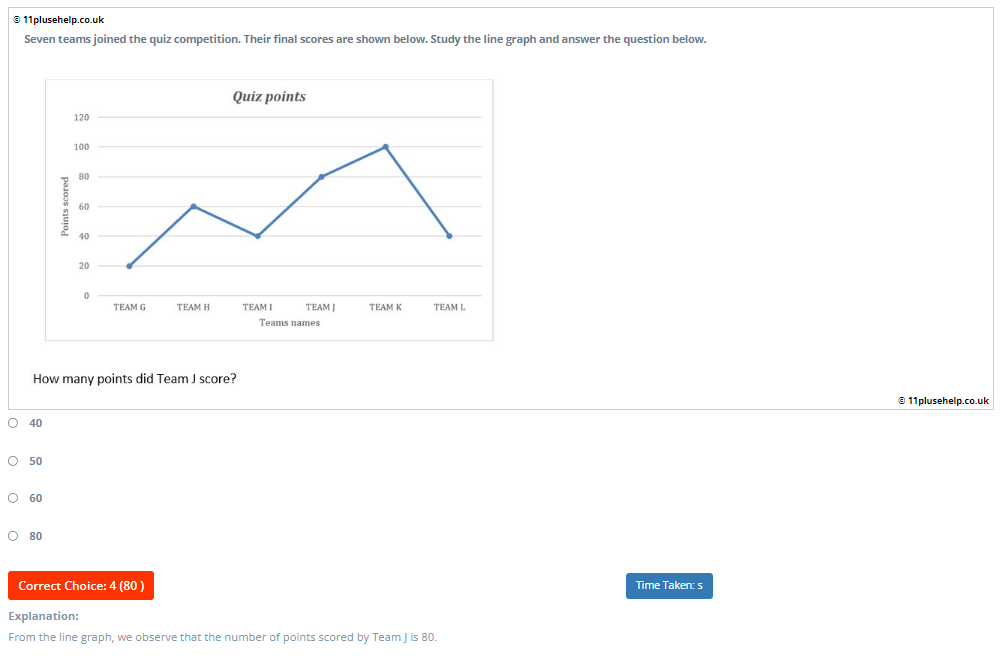
Task: Click the Team H data point at 60
Action: point(193,206)
